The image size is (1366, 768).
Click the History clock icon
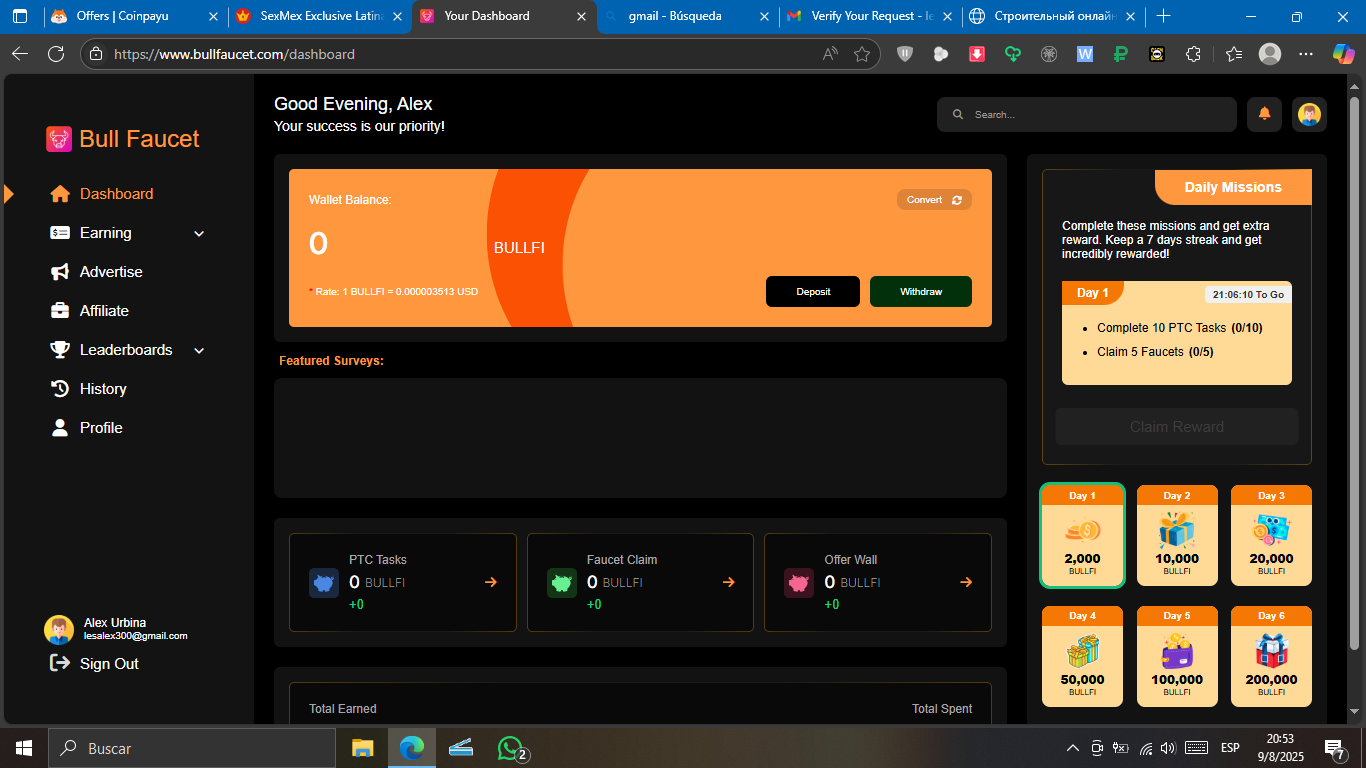60,389
